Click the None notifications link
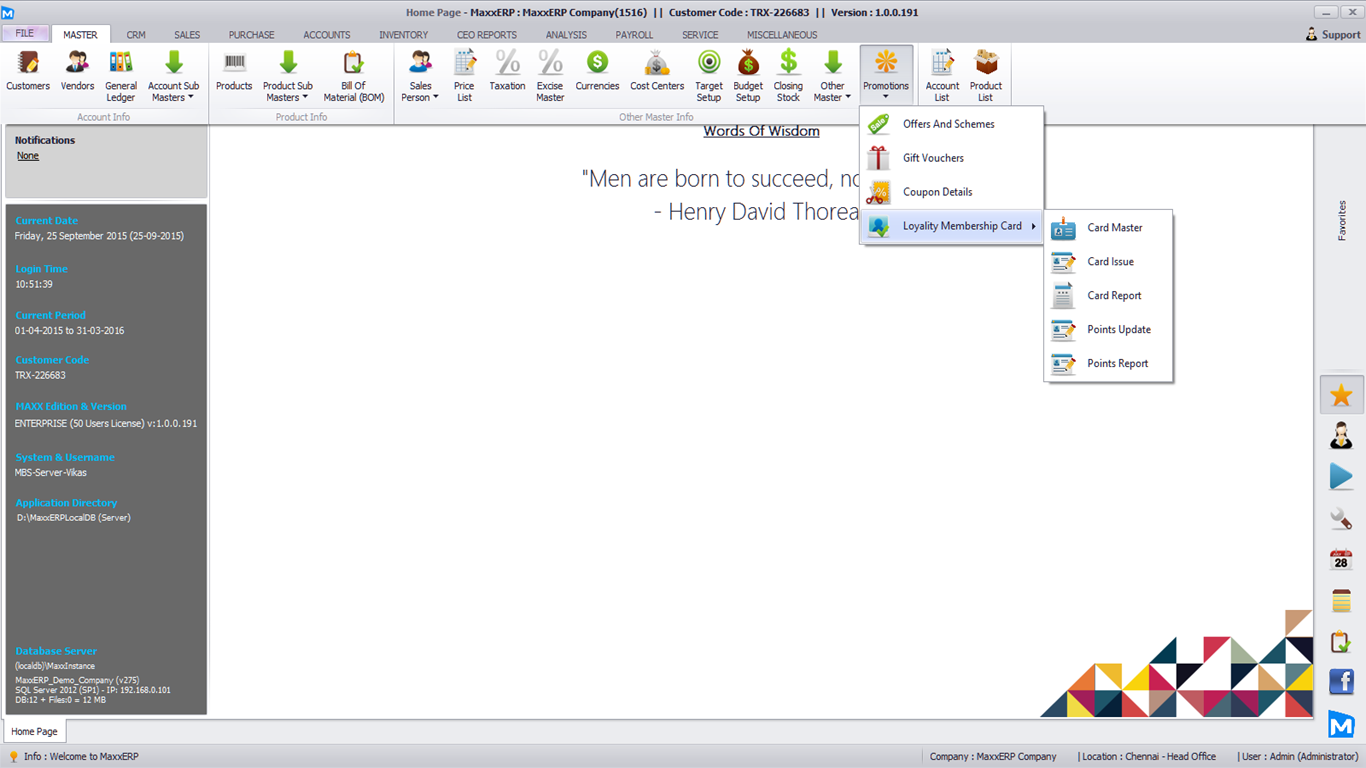The height and width of the screenshot is (768, 1366). pos(28,156)
